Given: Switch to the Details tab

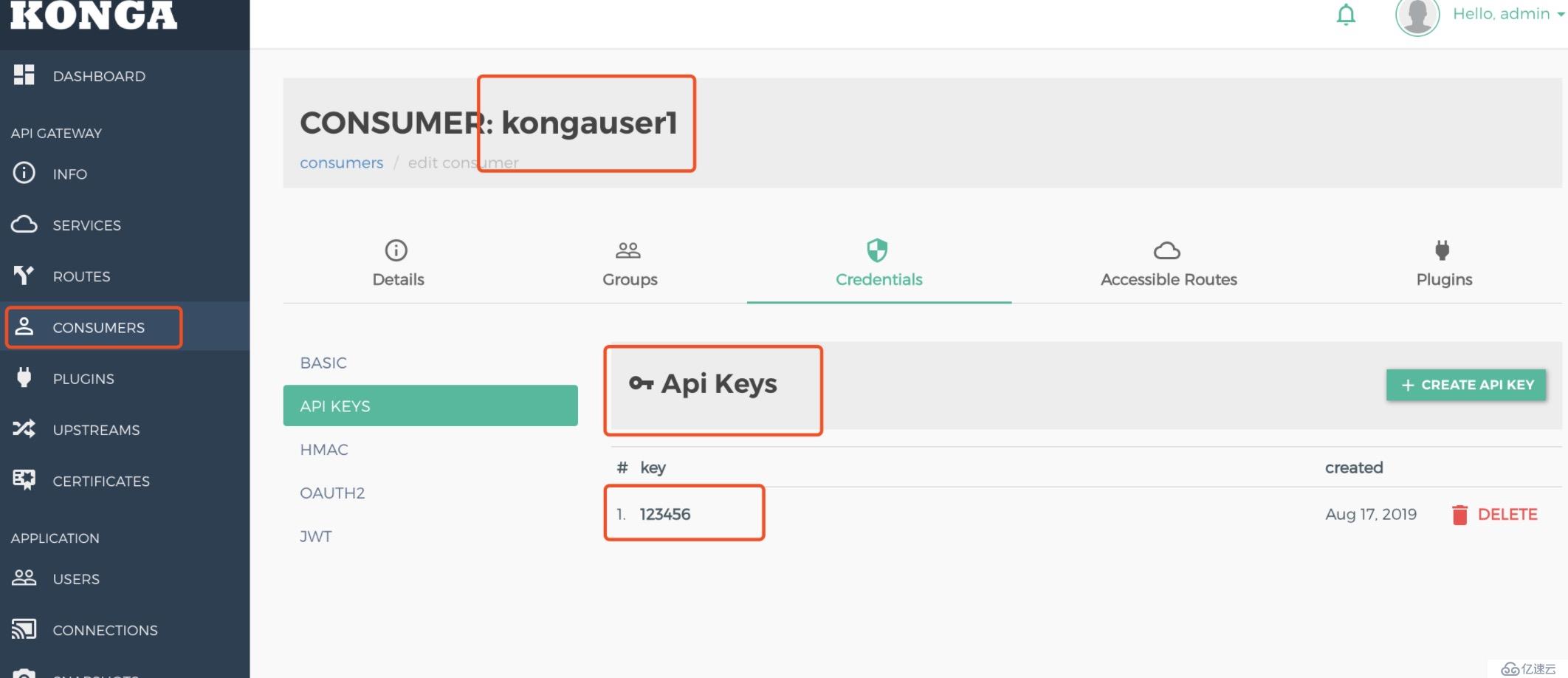Looking at the screenshot, I should pyautogui.click(x=398, y=264).
